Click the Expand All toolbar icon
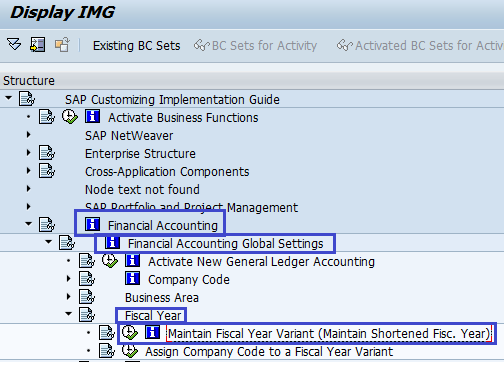 pyautogui.click(x=14, y=44)
